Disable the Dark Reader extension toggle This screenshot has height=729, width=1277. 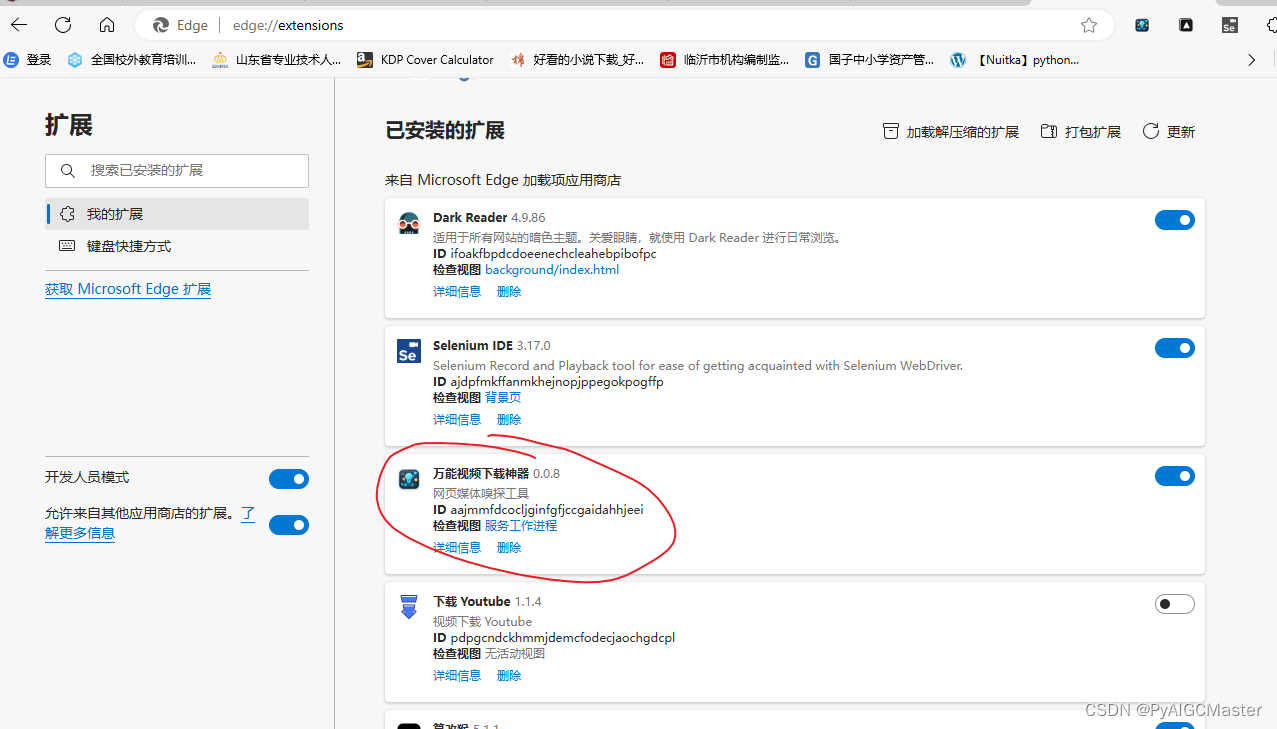click(1175, 220)
